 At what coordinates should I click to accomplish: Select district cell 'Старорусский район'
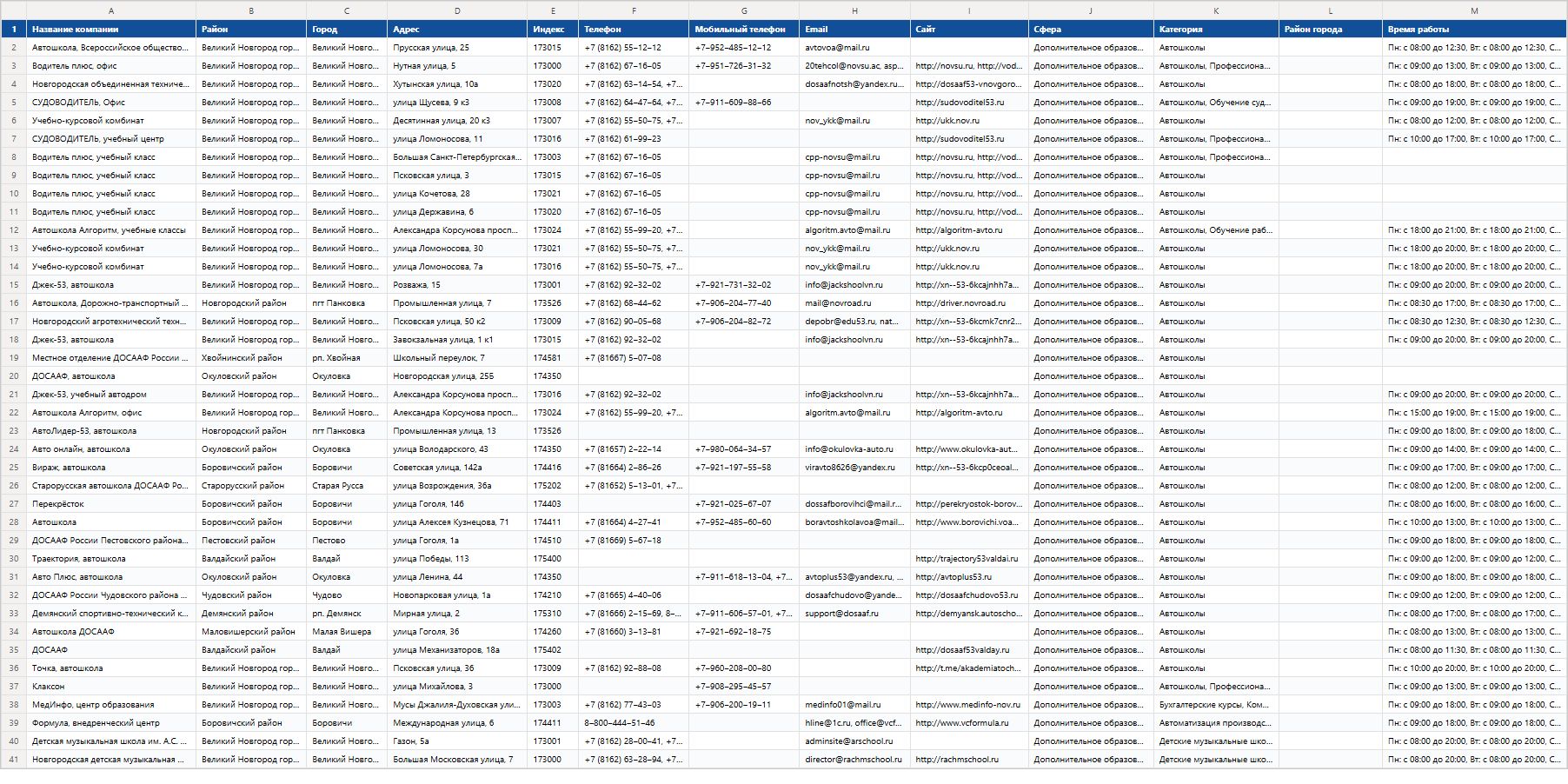(x=251, y=486)
